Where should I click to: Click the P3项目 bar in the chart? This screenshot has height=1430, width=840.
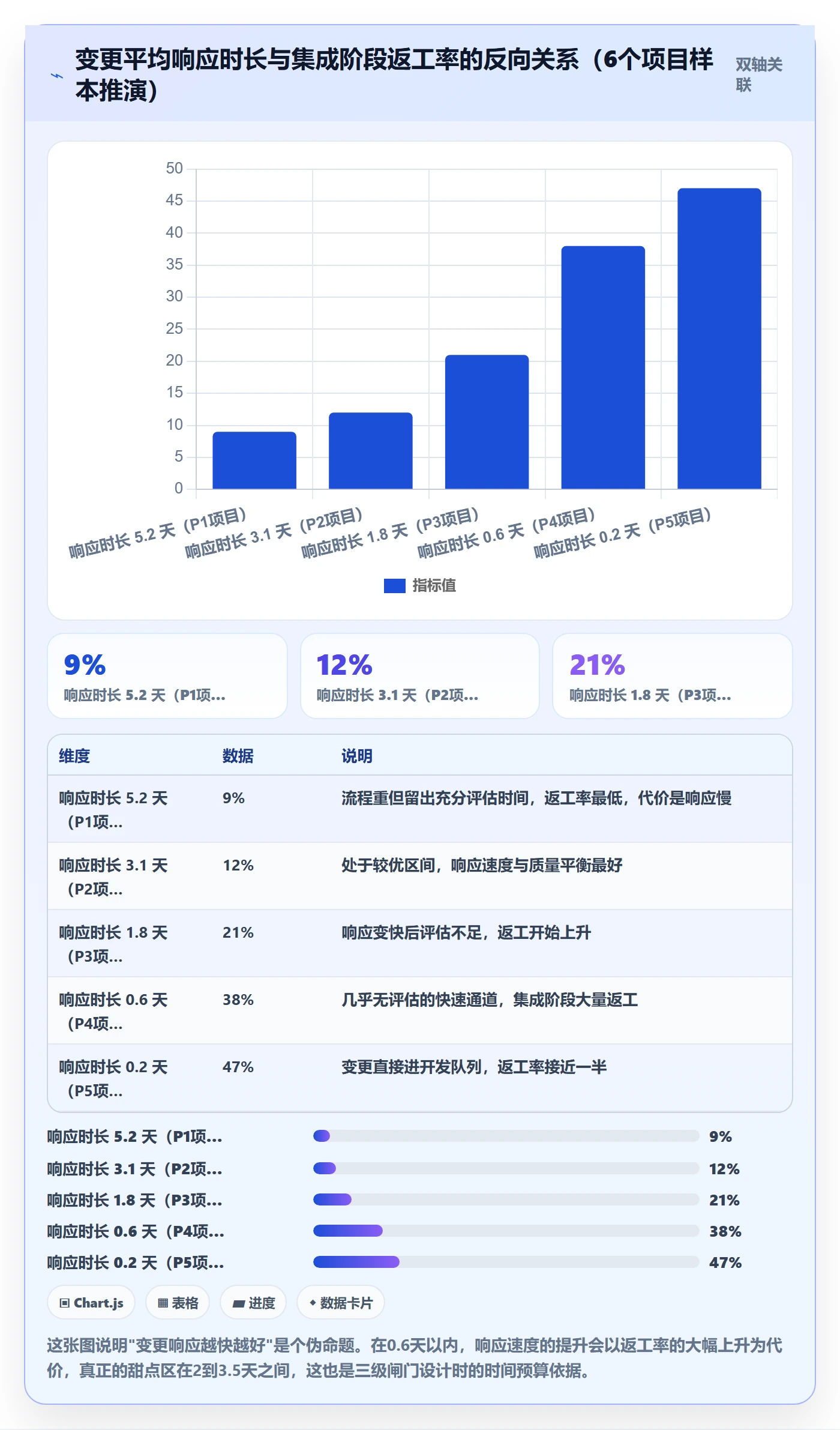(487, 421)
